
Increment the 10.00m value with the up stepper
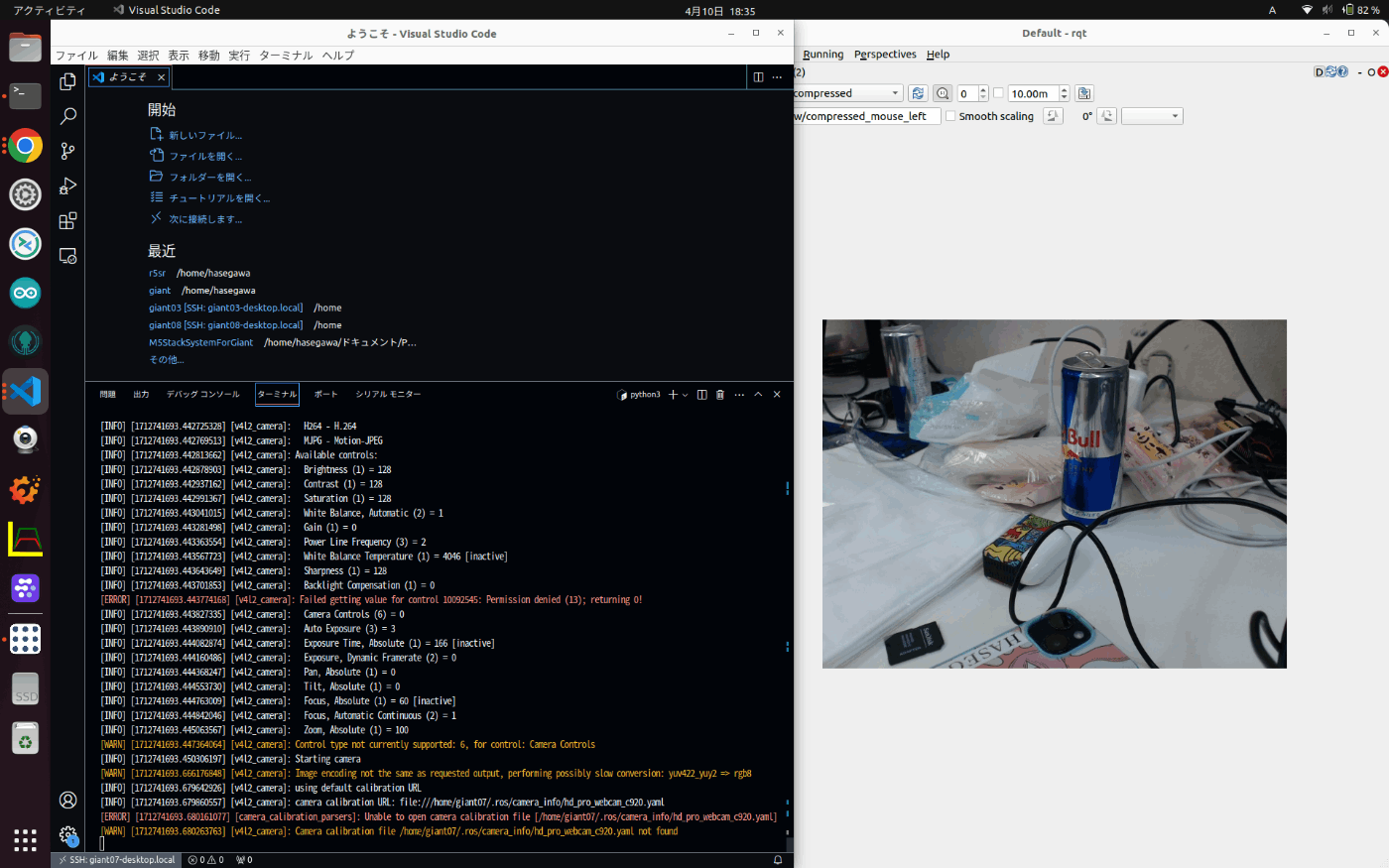click(1065, 88)
